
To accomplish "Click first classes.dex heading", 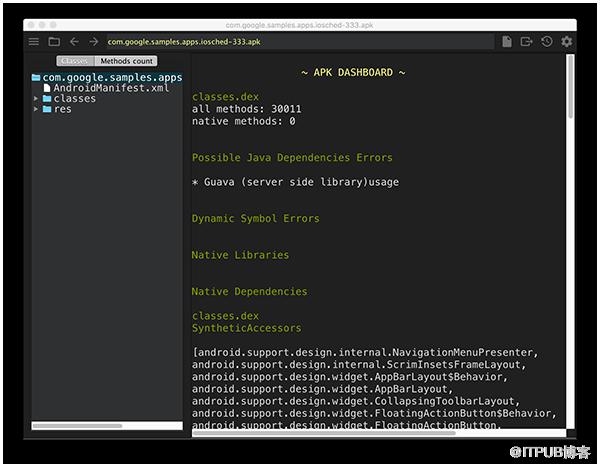I will [225, 97].
